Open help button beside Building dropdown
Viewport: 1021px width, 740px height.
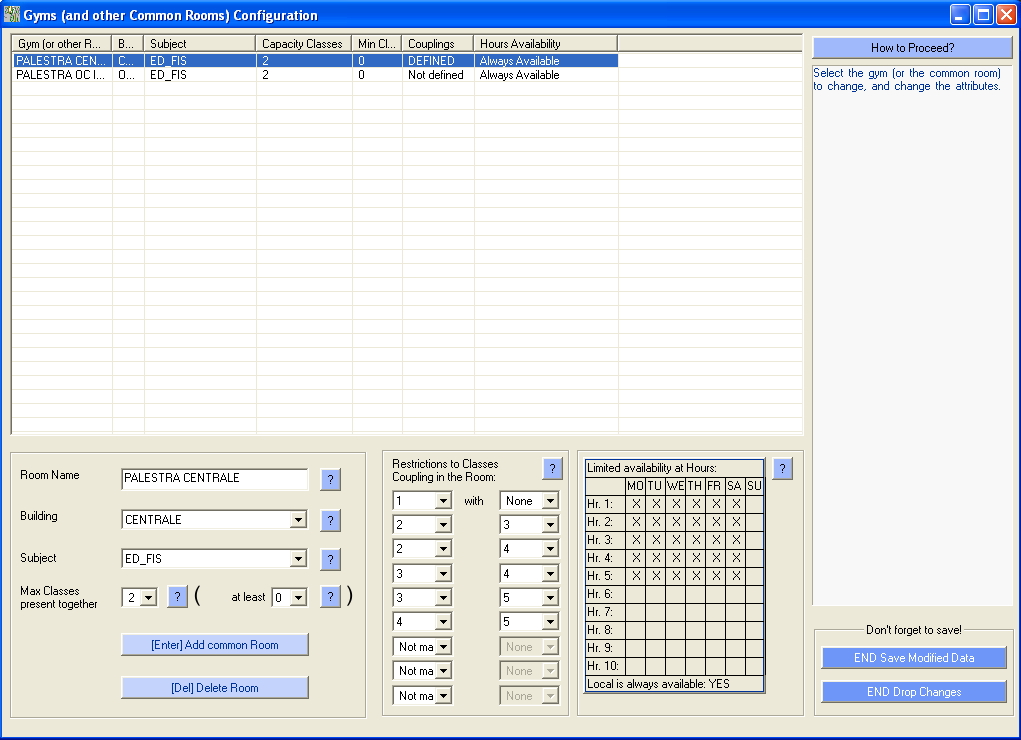330,520
